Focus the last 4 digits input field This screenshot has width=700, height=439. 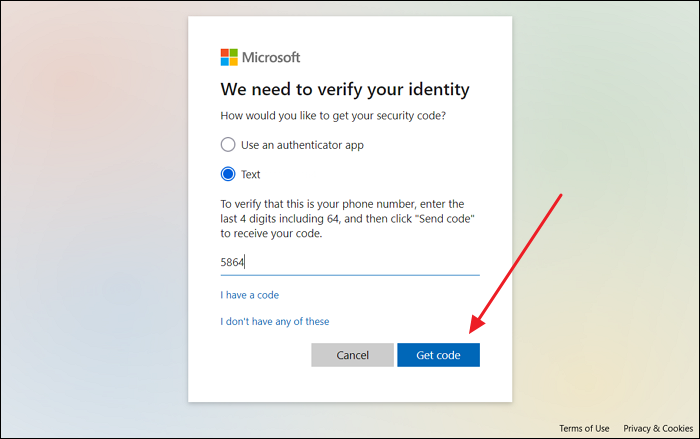point(350,262)
